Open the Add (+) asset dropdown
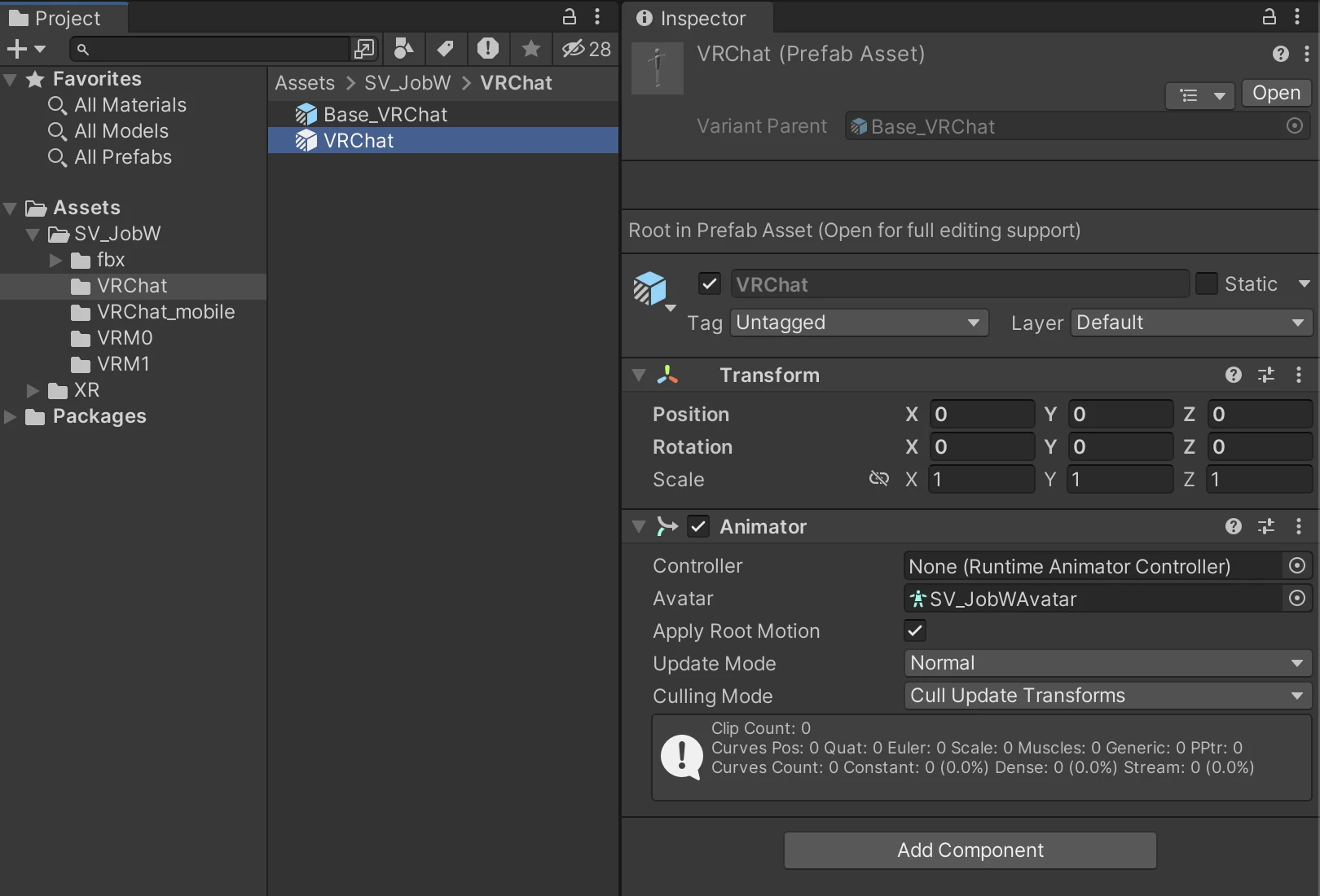This screenshot has height=896, width=1320. tap(26, 49)
